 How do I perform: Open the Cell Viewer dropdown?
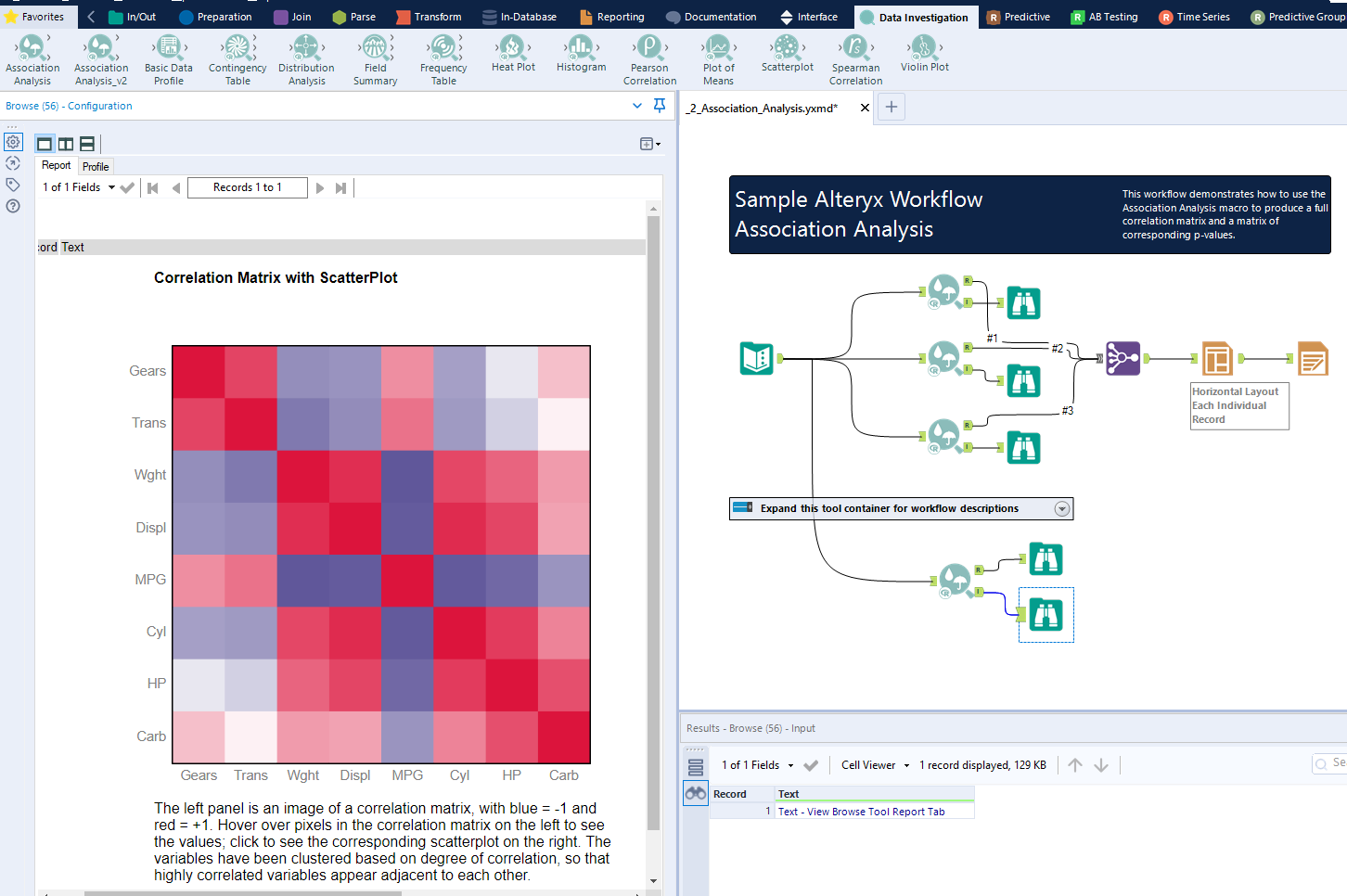click(870, 764)
